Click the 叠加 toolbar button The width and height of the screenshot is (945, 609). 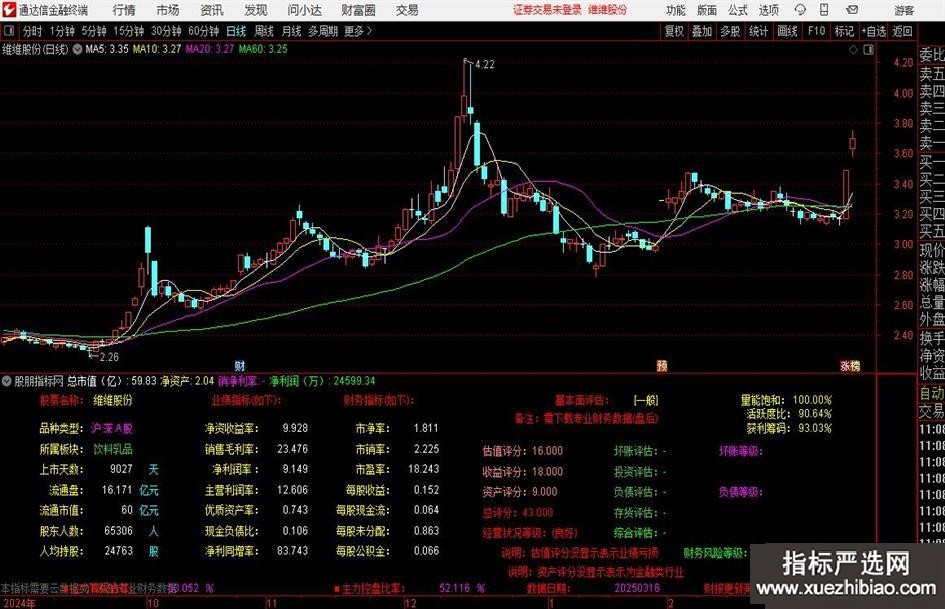(702, 31)
